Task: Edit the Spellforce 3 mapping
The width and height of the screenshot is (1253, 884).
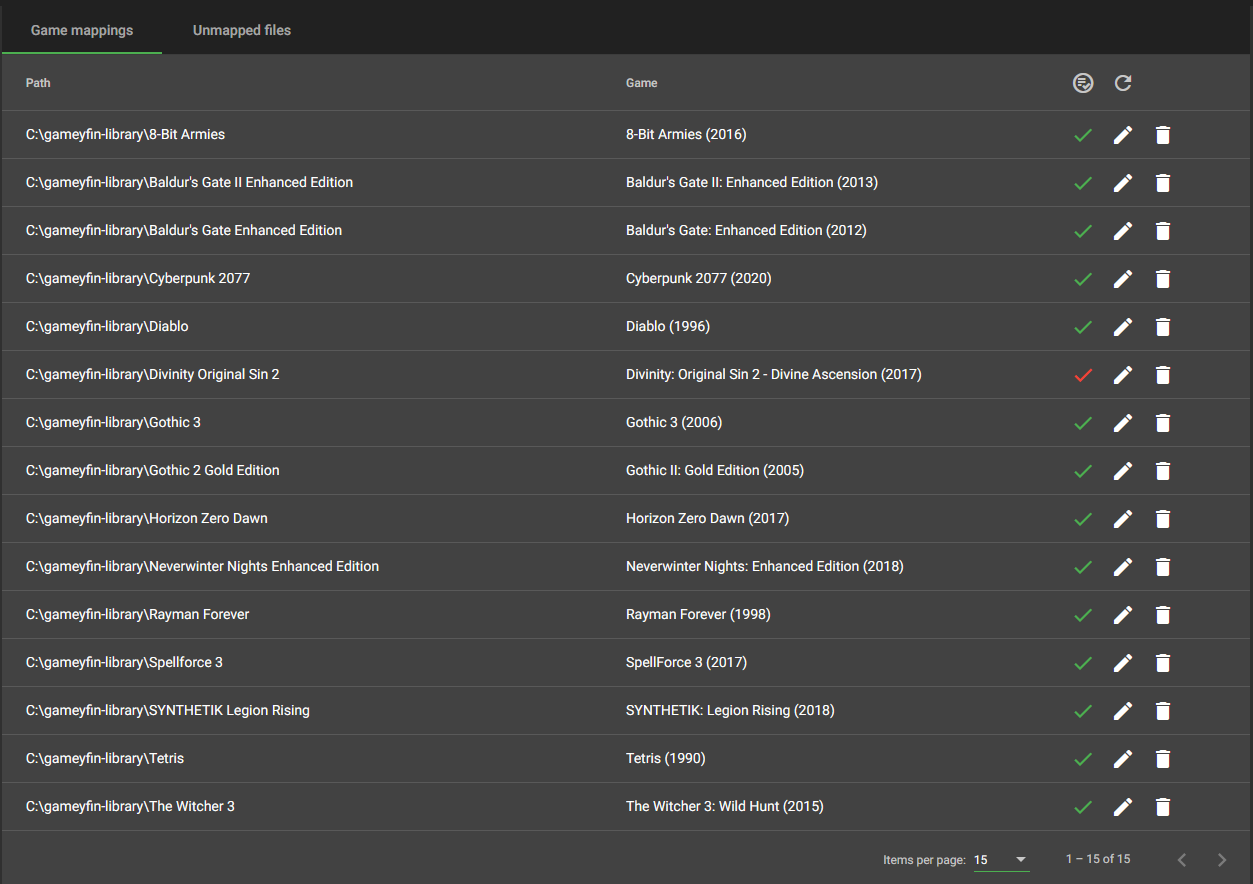Action: tap(1123, 663)
